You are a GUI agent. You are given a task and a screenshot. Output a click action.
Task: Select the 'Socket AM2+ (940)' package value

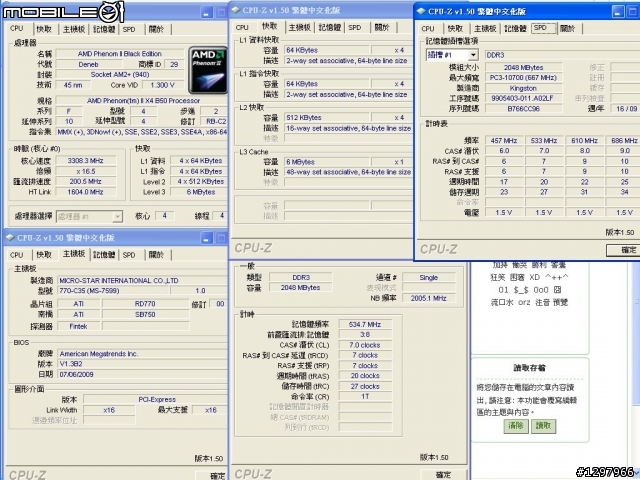coord(120,75)
